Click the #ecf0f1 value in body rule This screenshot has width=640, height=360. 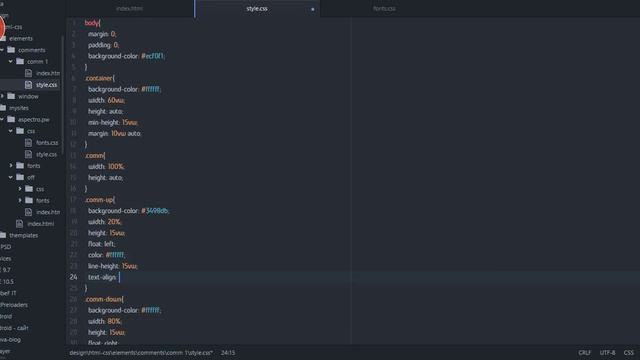[x=153, y=56]
